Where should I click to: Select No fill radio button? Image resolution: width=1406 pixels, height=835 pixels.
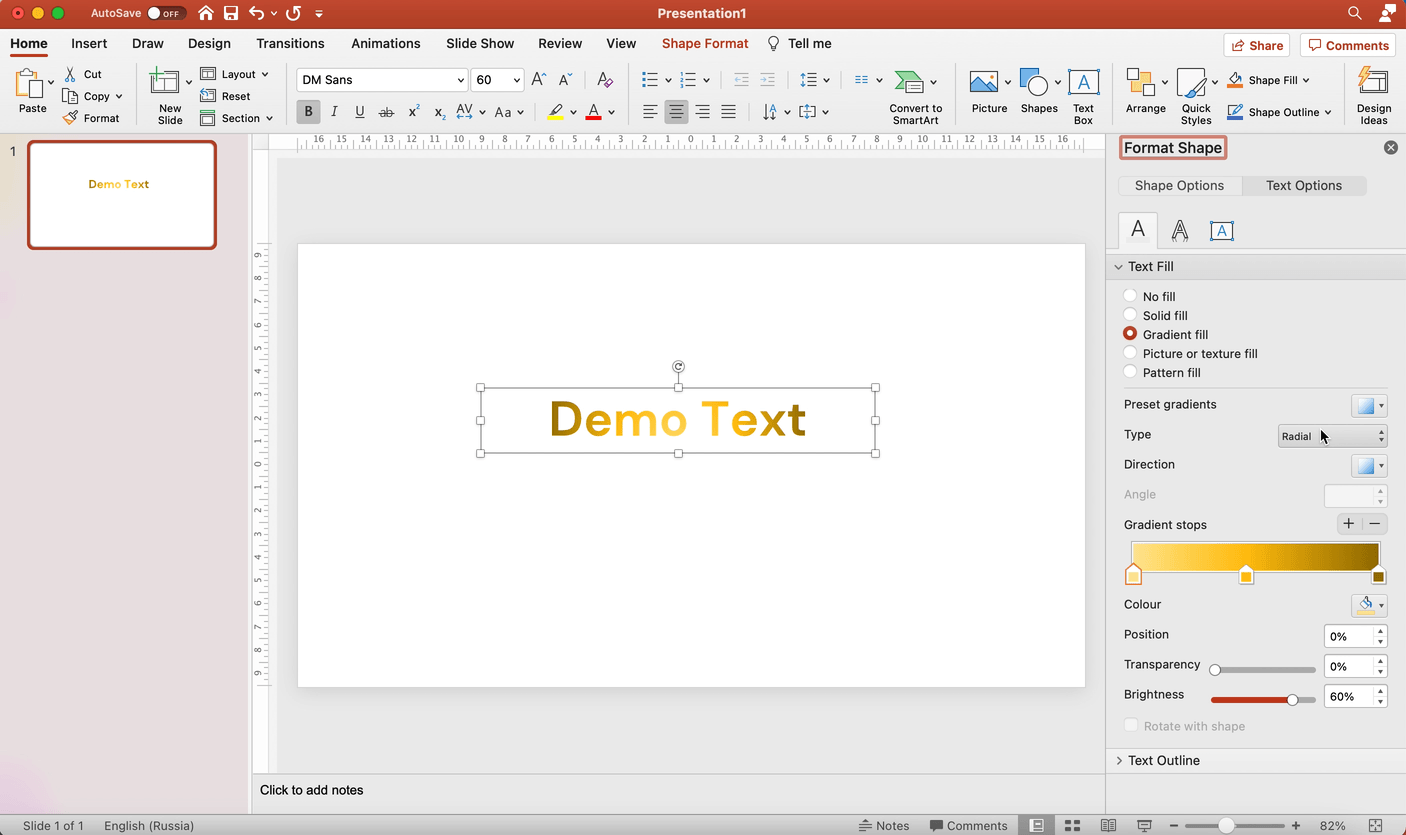[1130, 296]
